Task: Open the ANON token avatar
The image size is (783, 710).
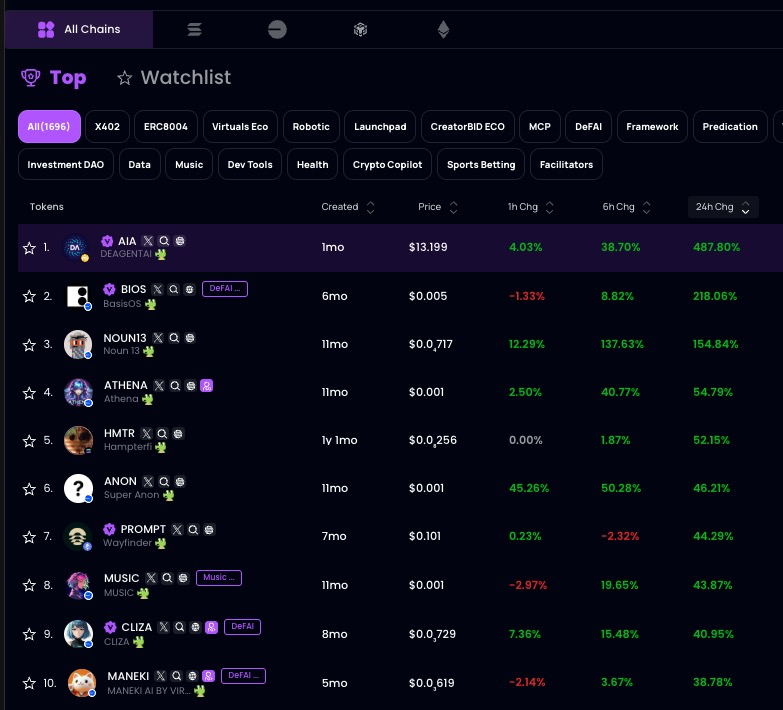Action: [x=78, y=489]
